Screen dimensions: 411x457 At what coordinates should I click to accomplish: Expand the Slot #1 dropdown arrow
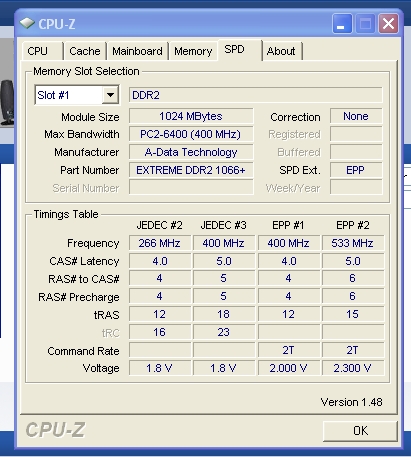tap(110, 95)
